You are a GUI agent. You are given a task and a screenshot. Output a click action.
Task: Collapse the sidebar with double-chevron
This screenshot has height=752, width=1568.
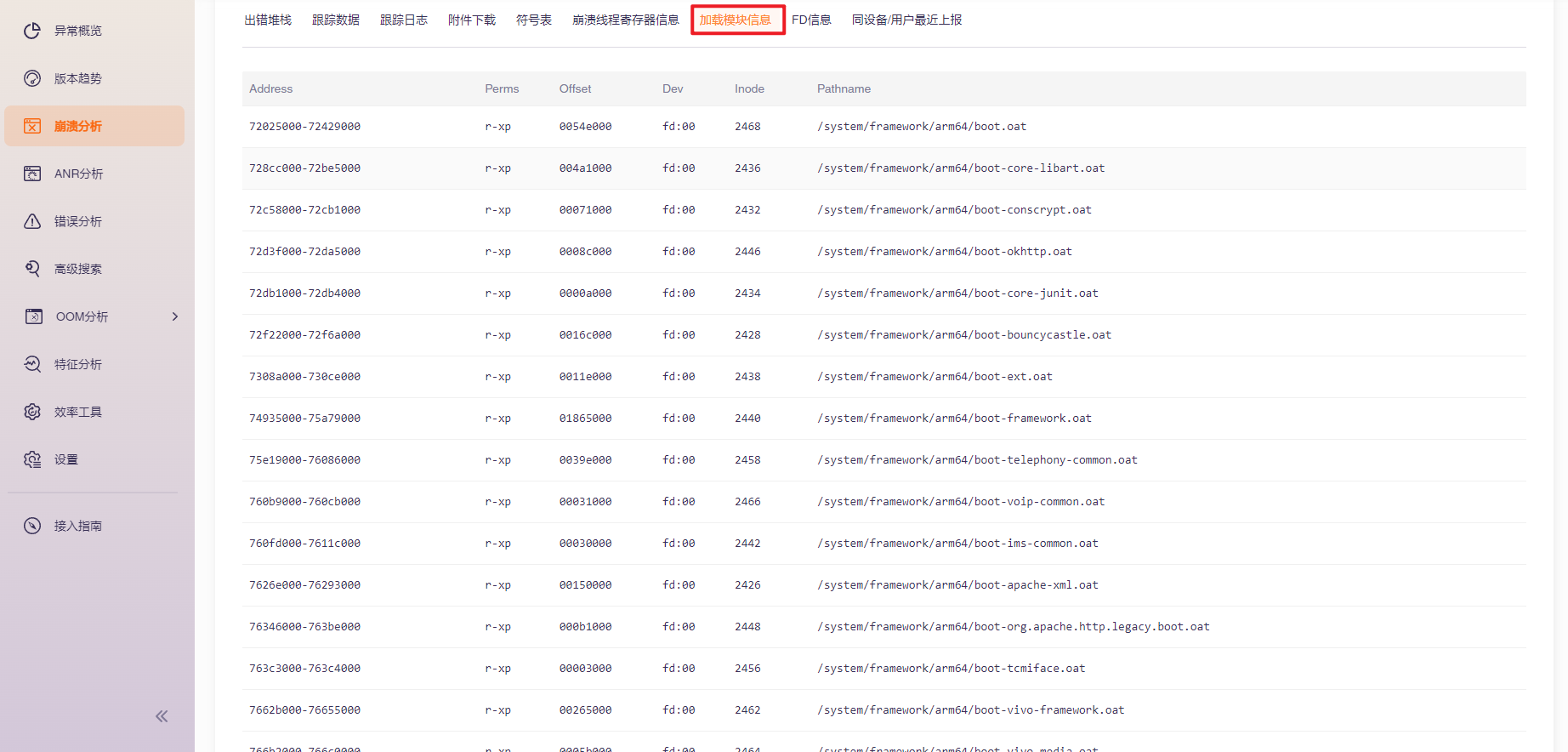tap(162, 716)
